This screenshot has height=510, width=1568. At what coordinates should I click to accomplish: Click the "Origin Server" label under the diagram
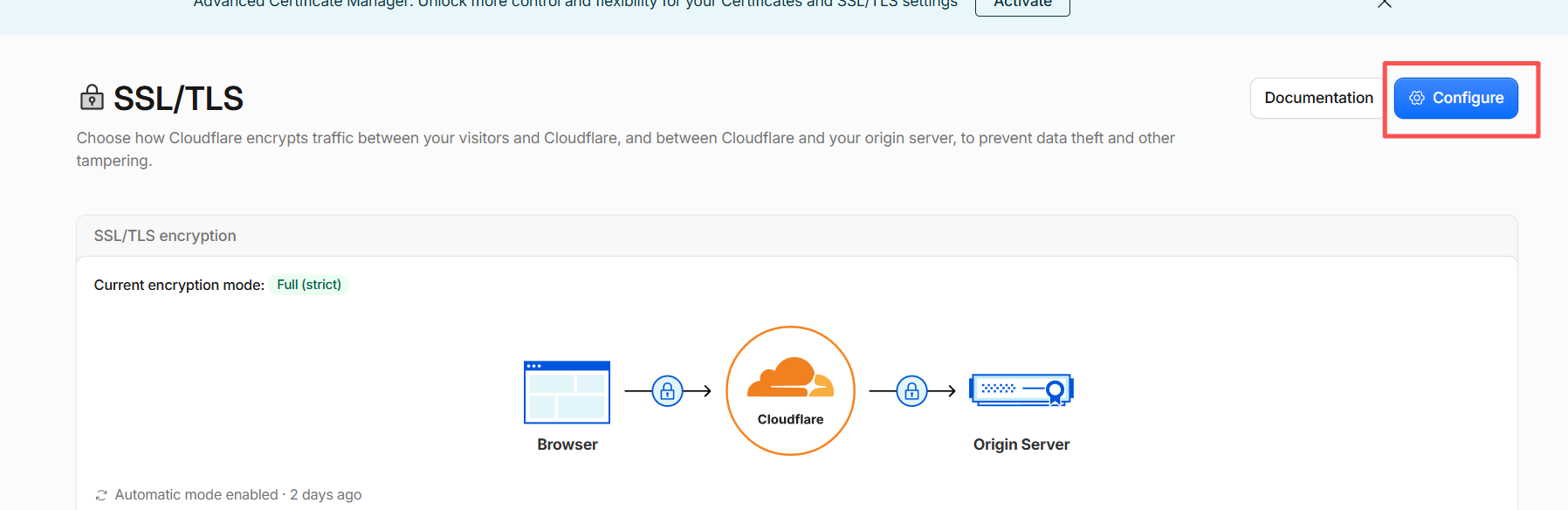tap(1021, 445)
